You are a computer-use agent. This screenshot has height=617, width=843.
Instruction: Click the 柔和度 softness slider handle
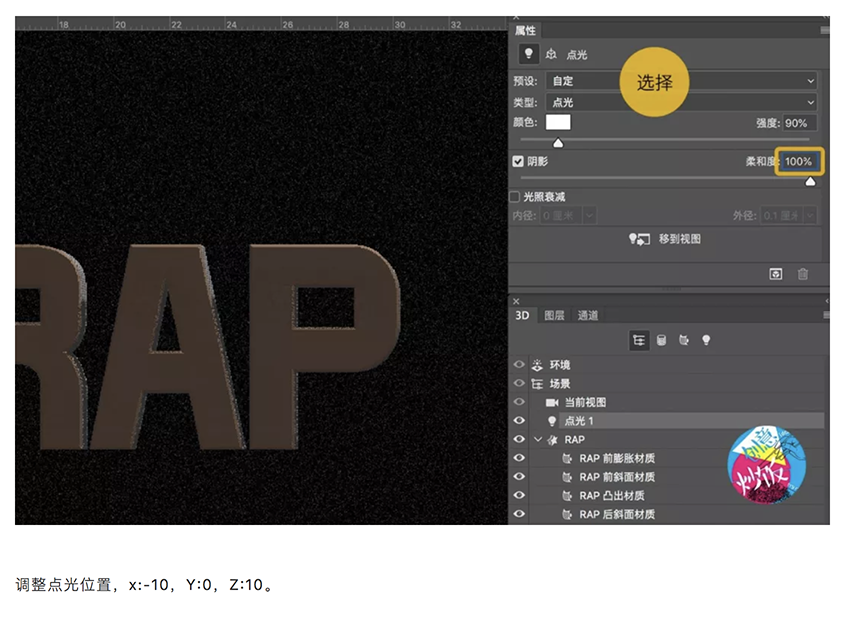tap(810, 182)
